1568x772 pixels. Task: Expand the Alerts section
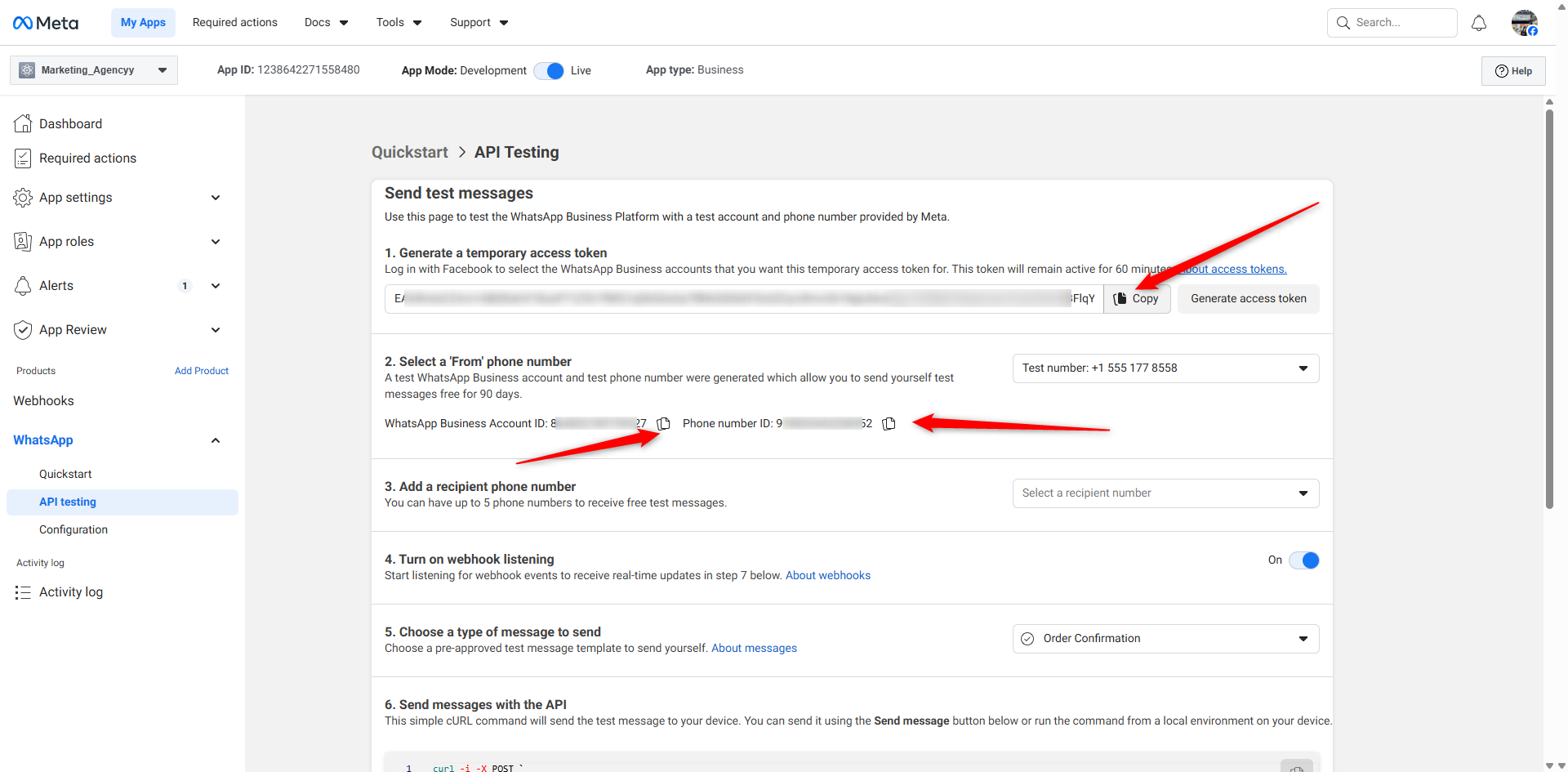(216, 286)
